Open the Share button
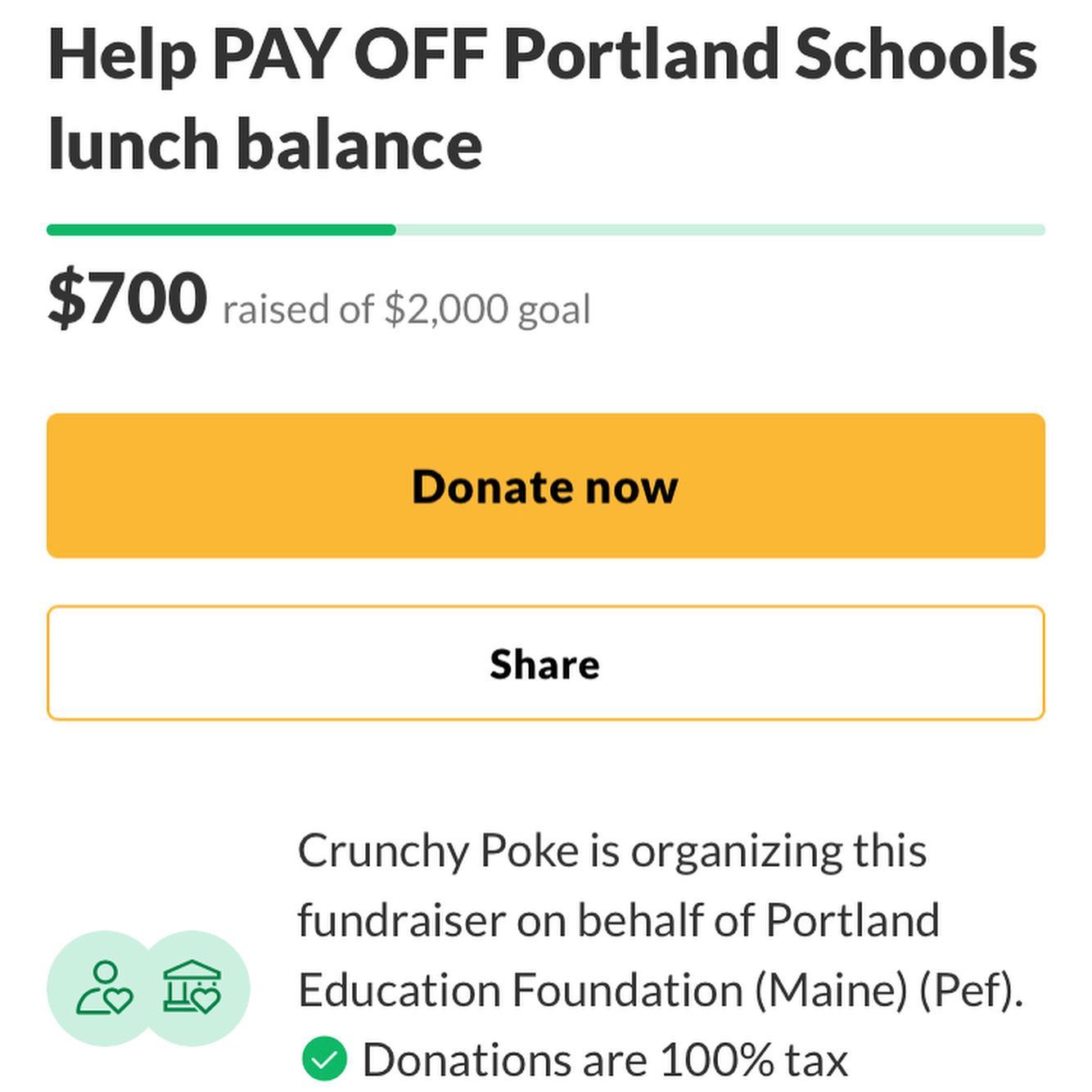Viewport: 1092px width, 1092px height. (546, 663)
